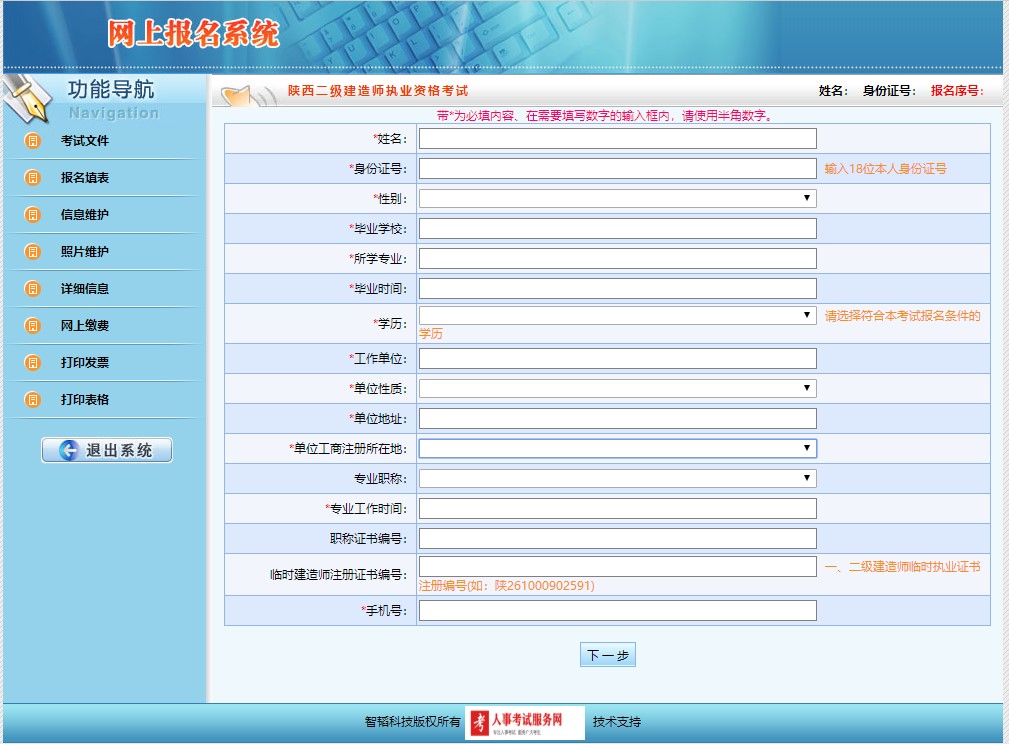Select 打印发票 in the navigation menu
This screenshot has width=1009, height=744.
[x=86, y=362]
